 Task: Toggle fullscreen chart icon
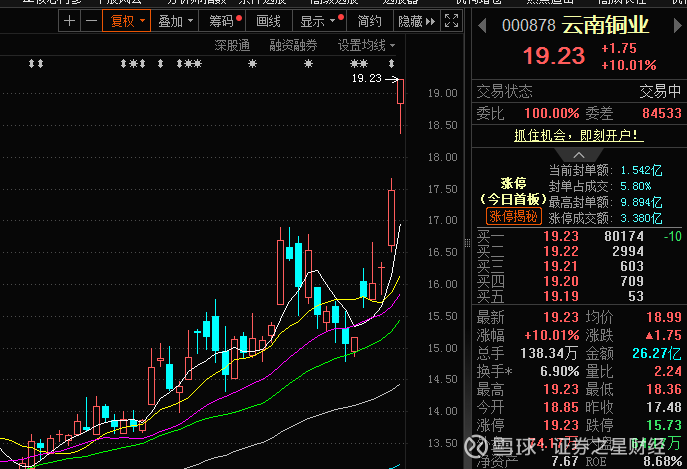pyautogui.click(x=451, y=21)
